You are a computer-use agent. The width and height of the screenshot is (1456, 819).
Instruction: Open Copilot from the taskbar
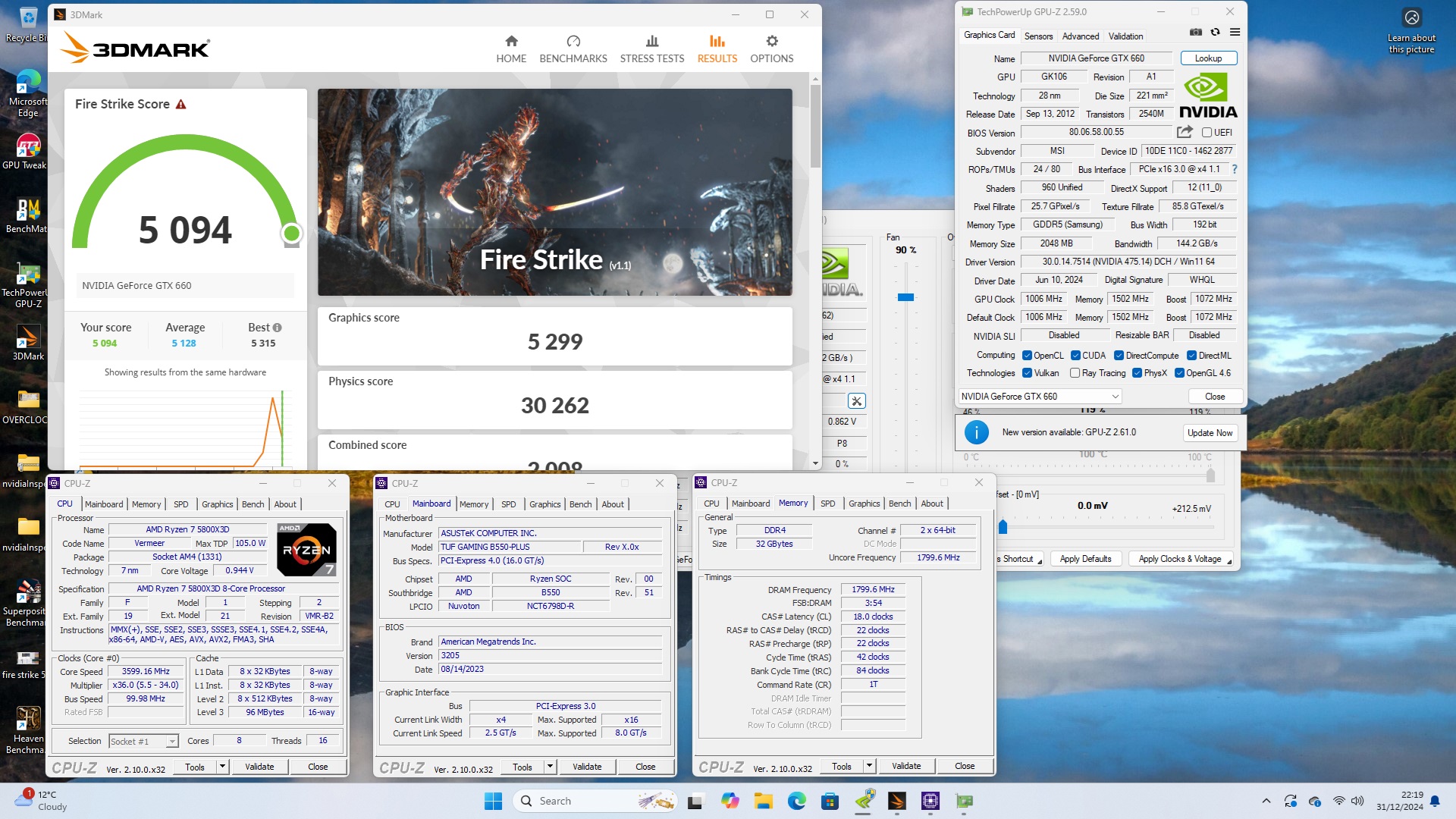730,801
